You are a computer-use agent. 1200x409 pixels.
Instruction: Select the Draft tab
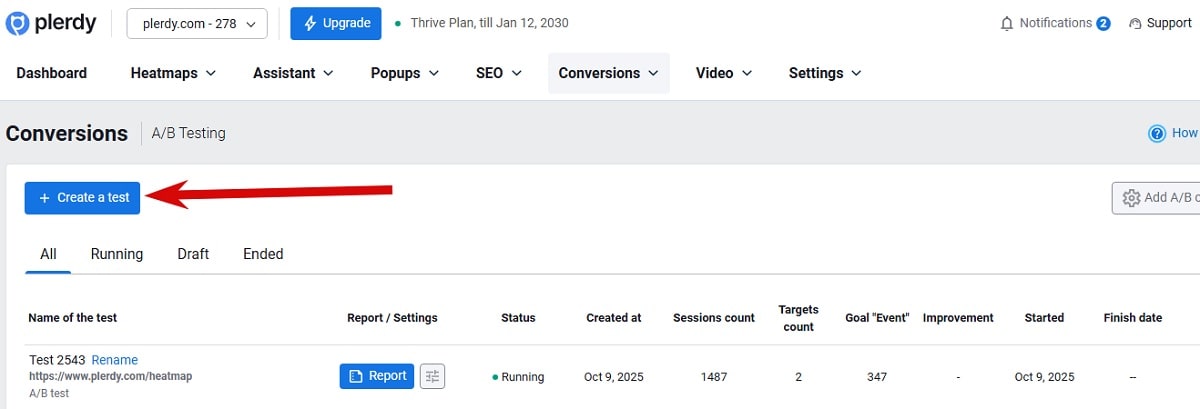(x=193, y=254)
